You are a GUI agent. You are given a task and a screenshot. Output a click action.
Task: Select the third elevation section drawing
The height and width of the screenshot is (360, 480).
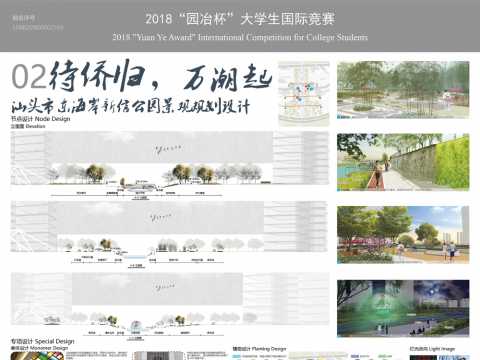170,306
